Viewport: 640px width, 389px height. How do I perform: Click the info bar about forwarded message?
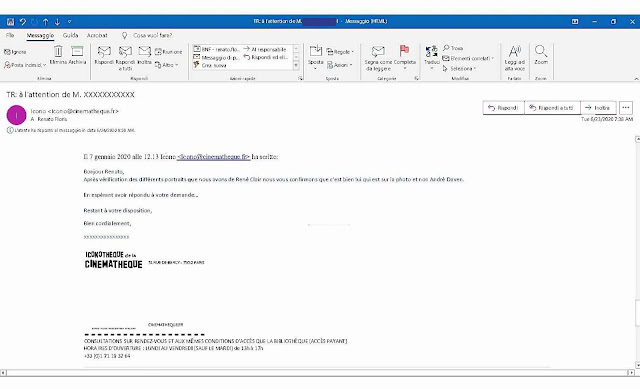pyautogui.click(x=71, y=130)
